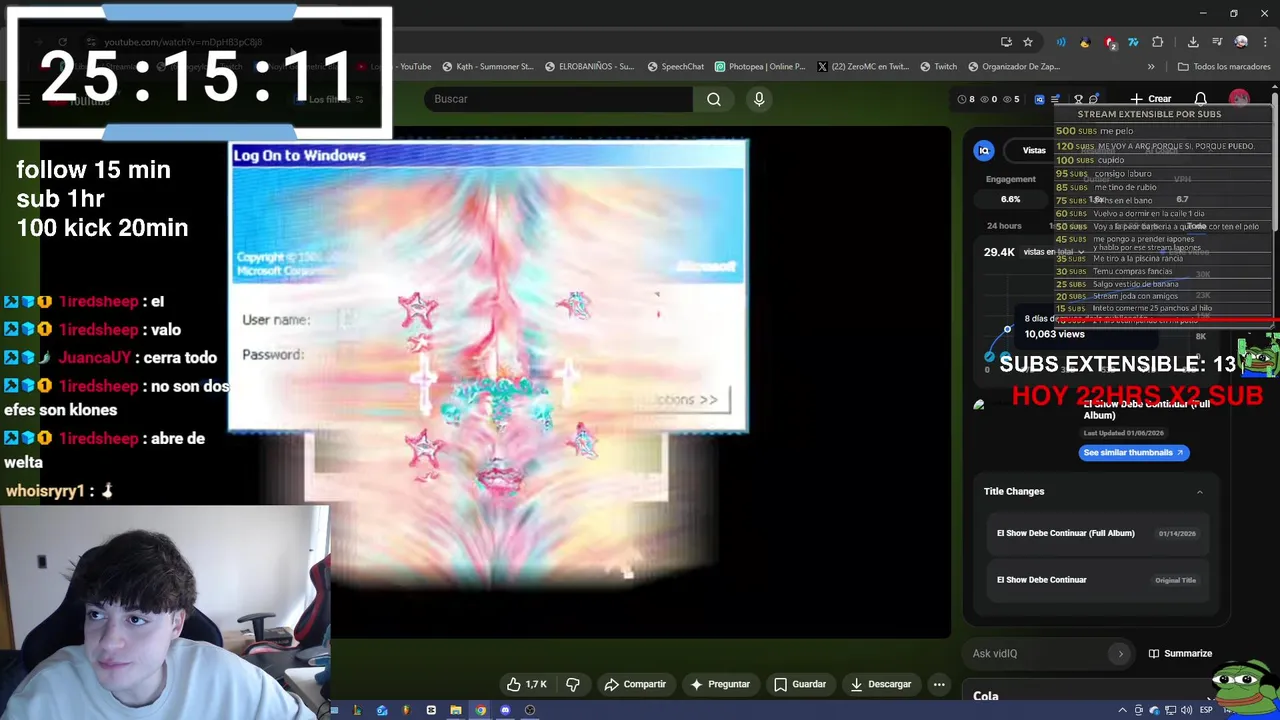Open the volume control in the system tray
This screenshot has width=1280, height=720.
1188,710
